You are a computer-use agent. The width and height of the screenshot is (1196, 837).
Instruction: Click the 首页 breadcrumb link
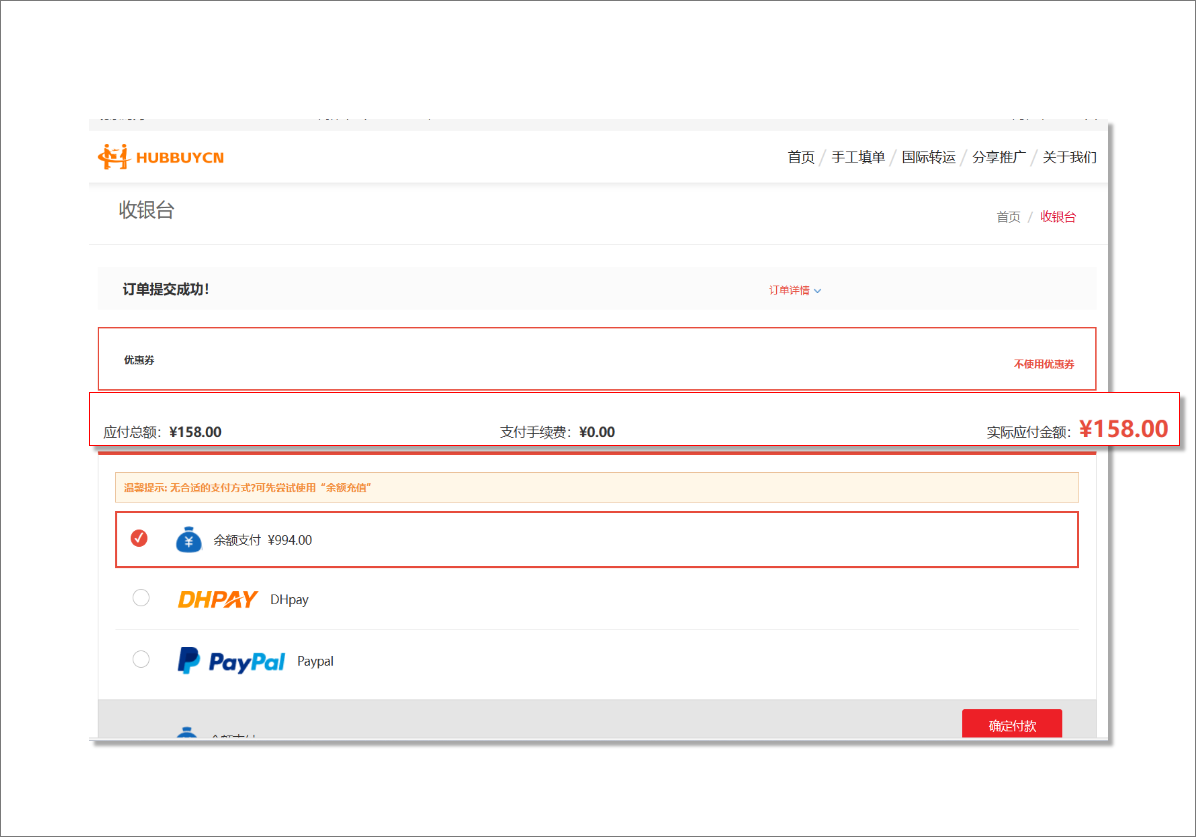[x=1008, y=217]
